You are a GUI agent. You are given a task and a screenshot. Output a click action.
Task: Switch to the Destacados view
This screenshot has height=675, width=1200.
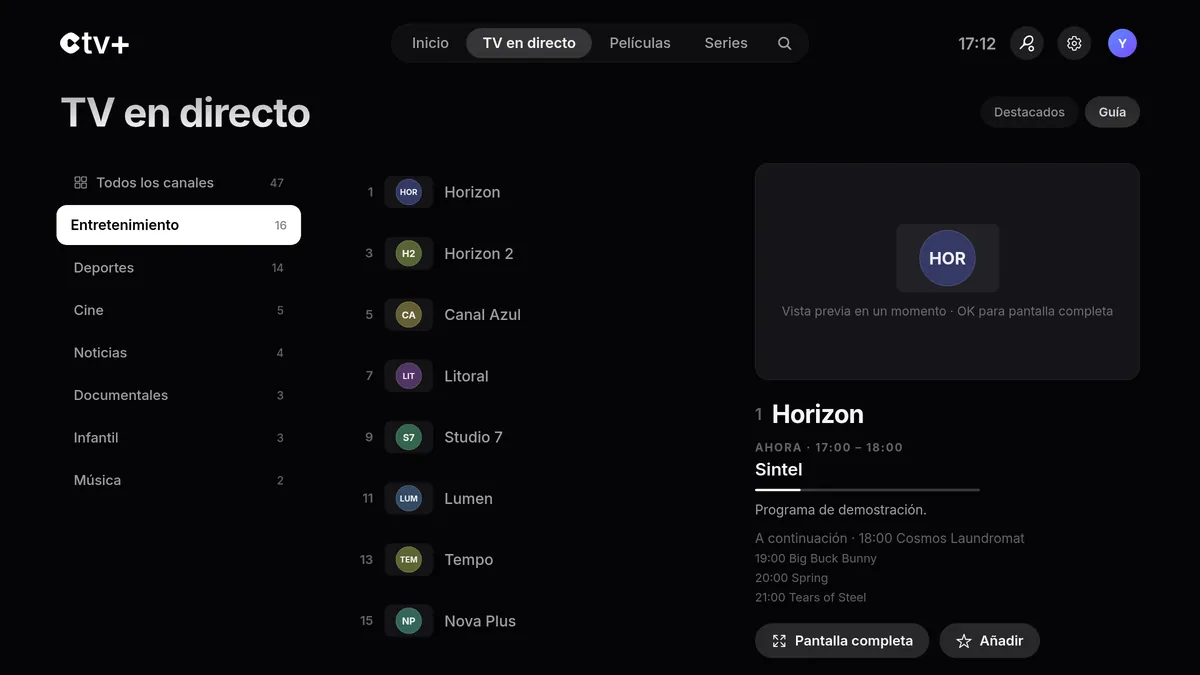(1029, 112)
